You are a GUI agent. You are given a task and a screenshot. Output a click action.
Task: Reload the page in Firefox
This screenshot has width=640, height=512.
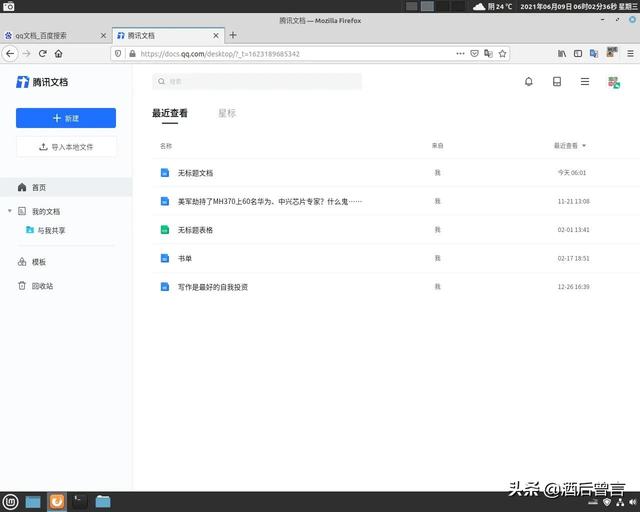click(42, 53)
